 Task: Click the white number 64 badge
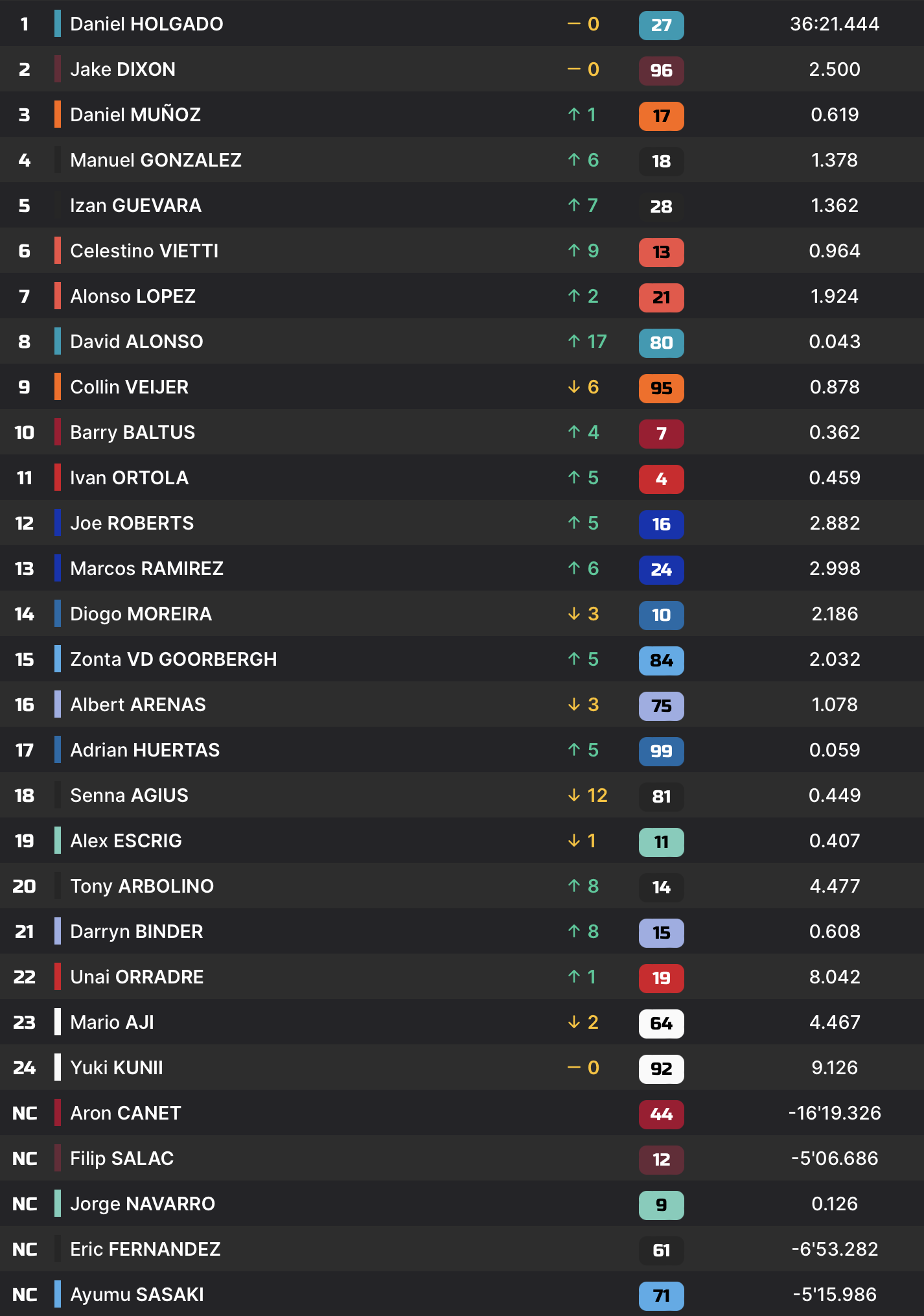[661, 1024]
